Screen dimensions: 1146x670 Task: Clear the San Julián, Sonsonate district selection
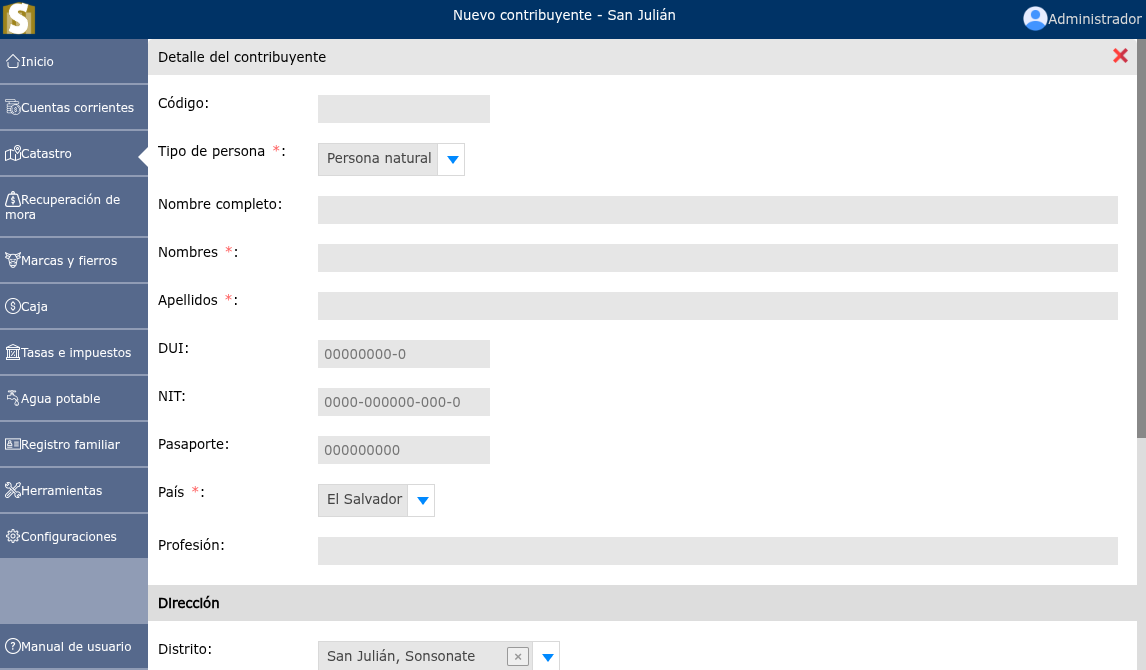coord(517,657)
